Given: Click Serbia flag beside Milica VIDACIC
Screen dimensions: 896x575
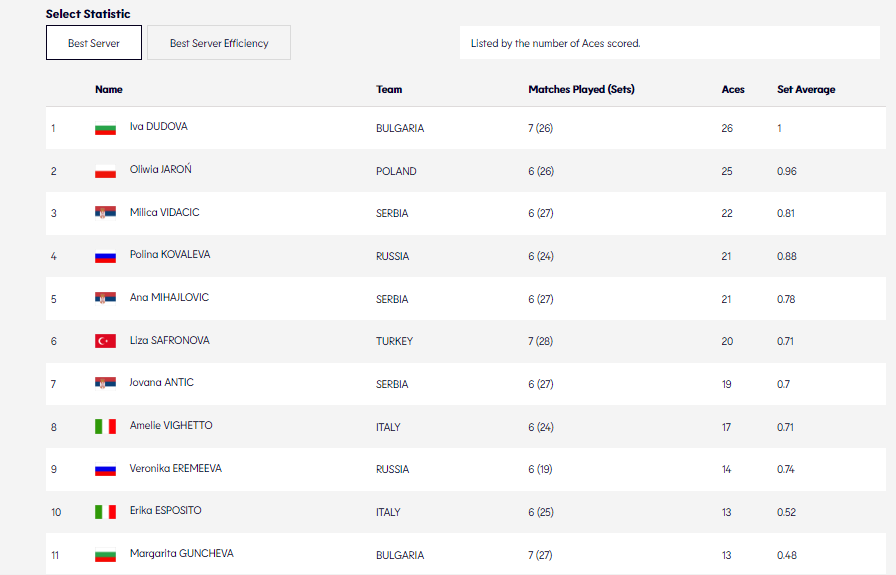Looking at the screenshot, I should (x=105, y=214).
